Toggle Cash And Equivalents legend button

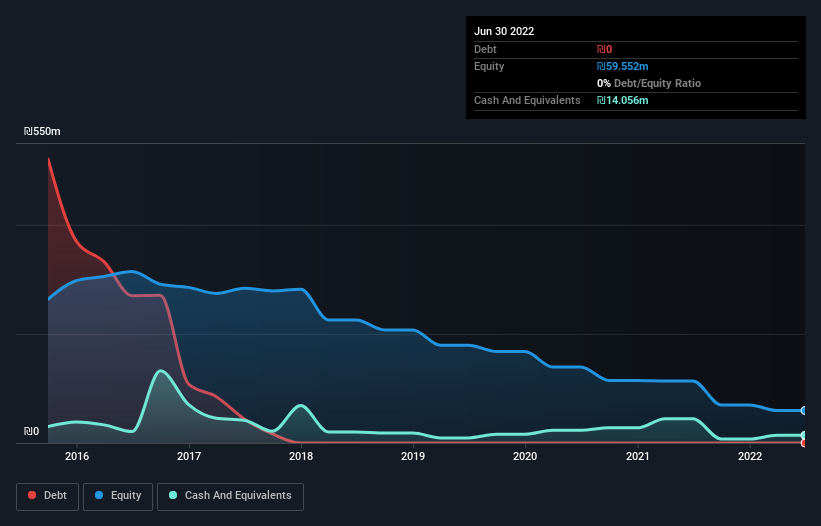coord(230,496)
